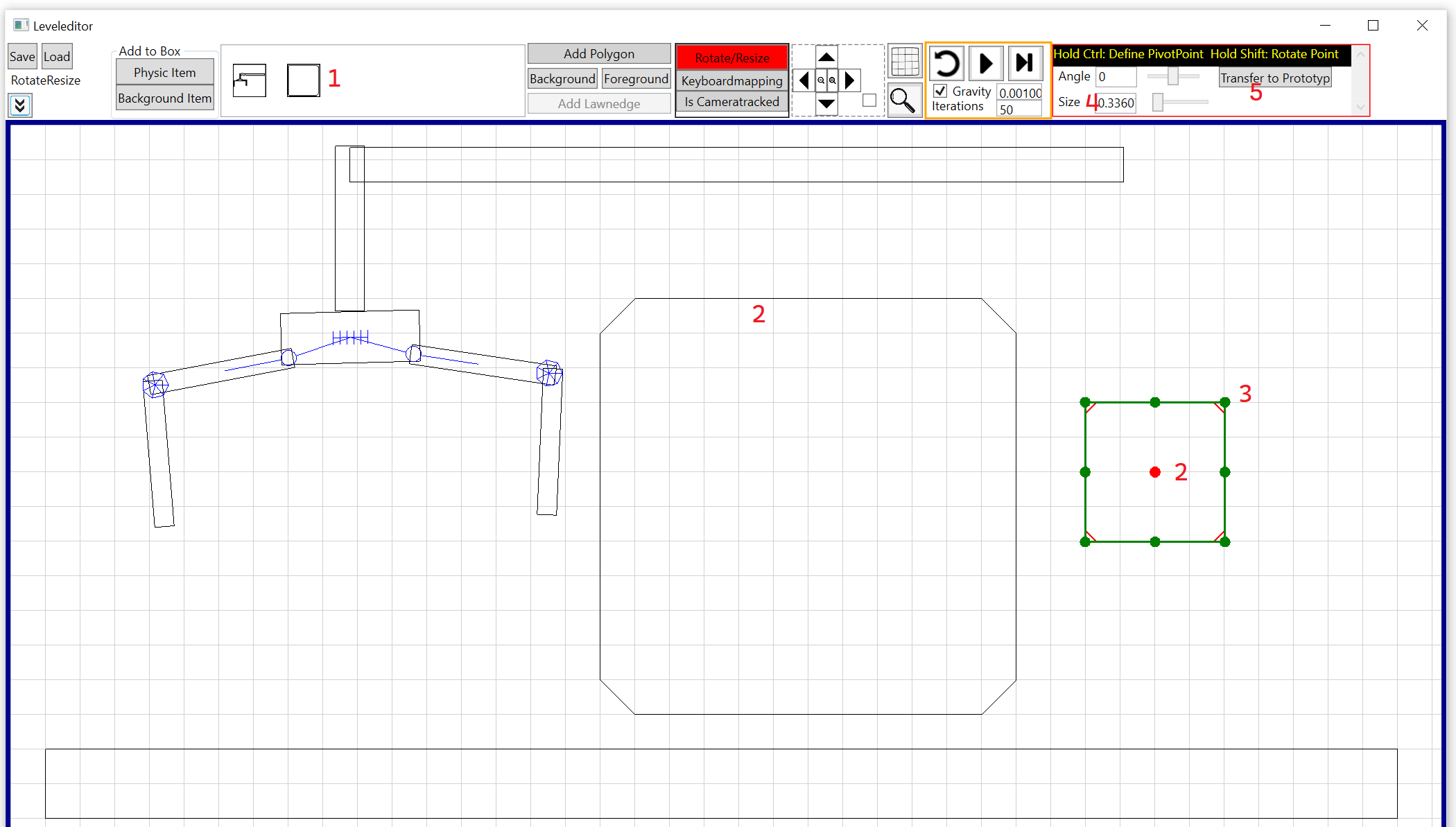Click the Add Polygon button
Image resolution: width=1456 pixels, height=827 pixels.
click(598, 54)
